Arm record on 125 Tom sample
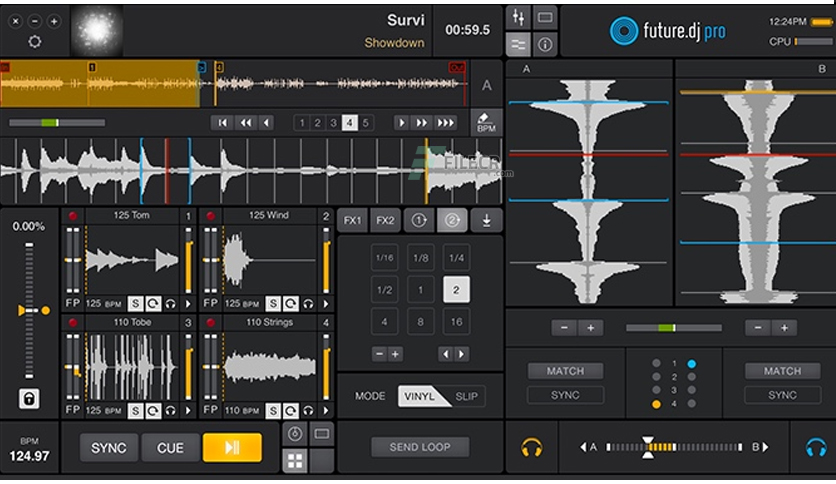This screenshot has height=484, width=836. pos(73,216)
